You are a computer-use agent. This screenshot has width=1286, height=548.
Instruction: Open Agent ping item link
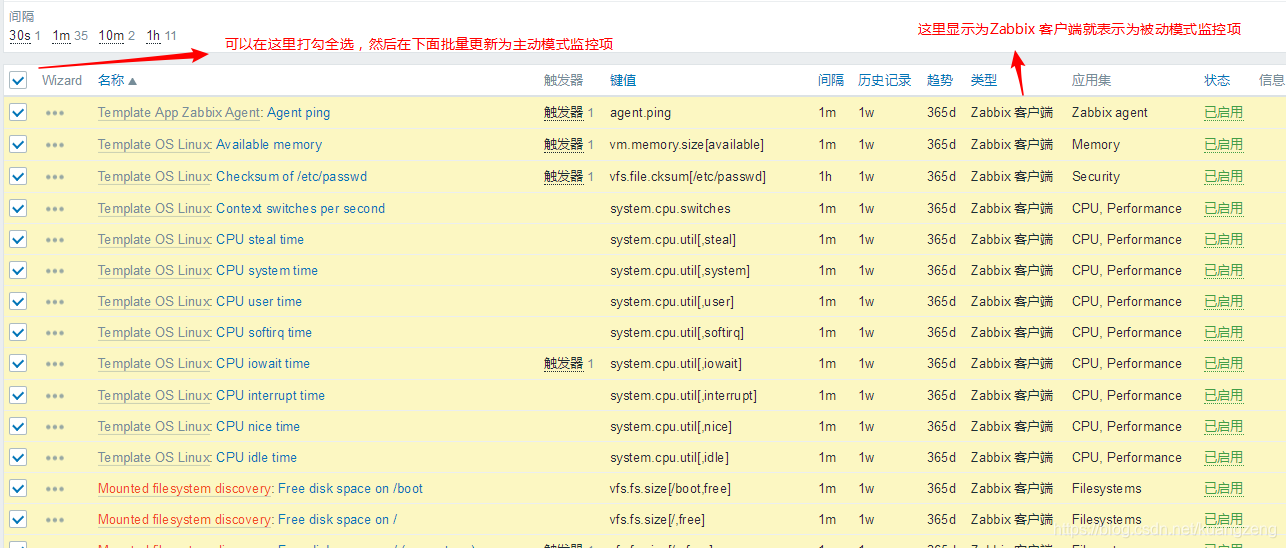(x=298, y=113)
